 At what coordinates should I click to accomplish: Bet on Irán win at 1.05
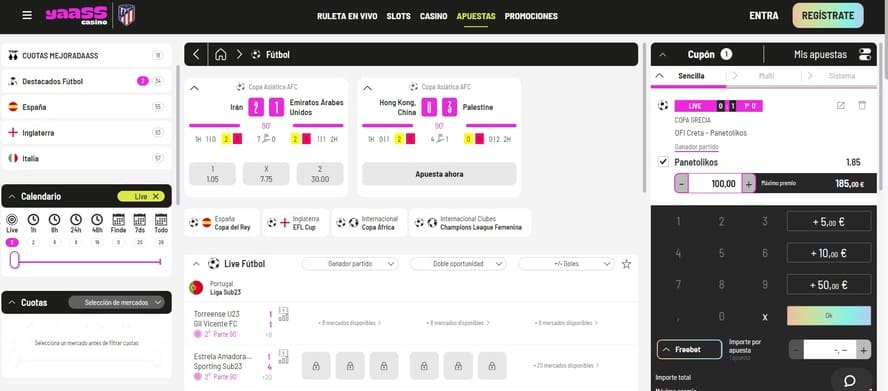pos(212,174)
